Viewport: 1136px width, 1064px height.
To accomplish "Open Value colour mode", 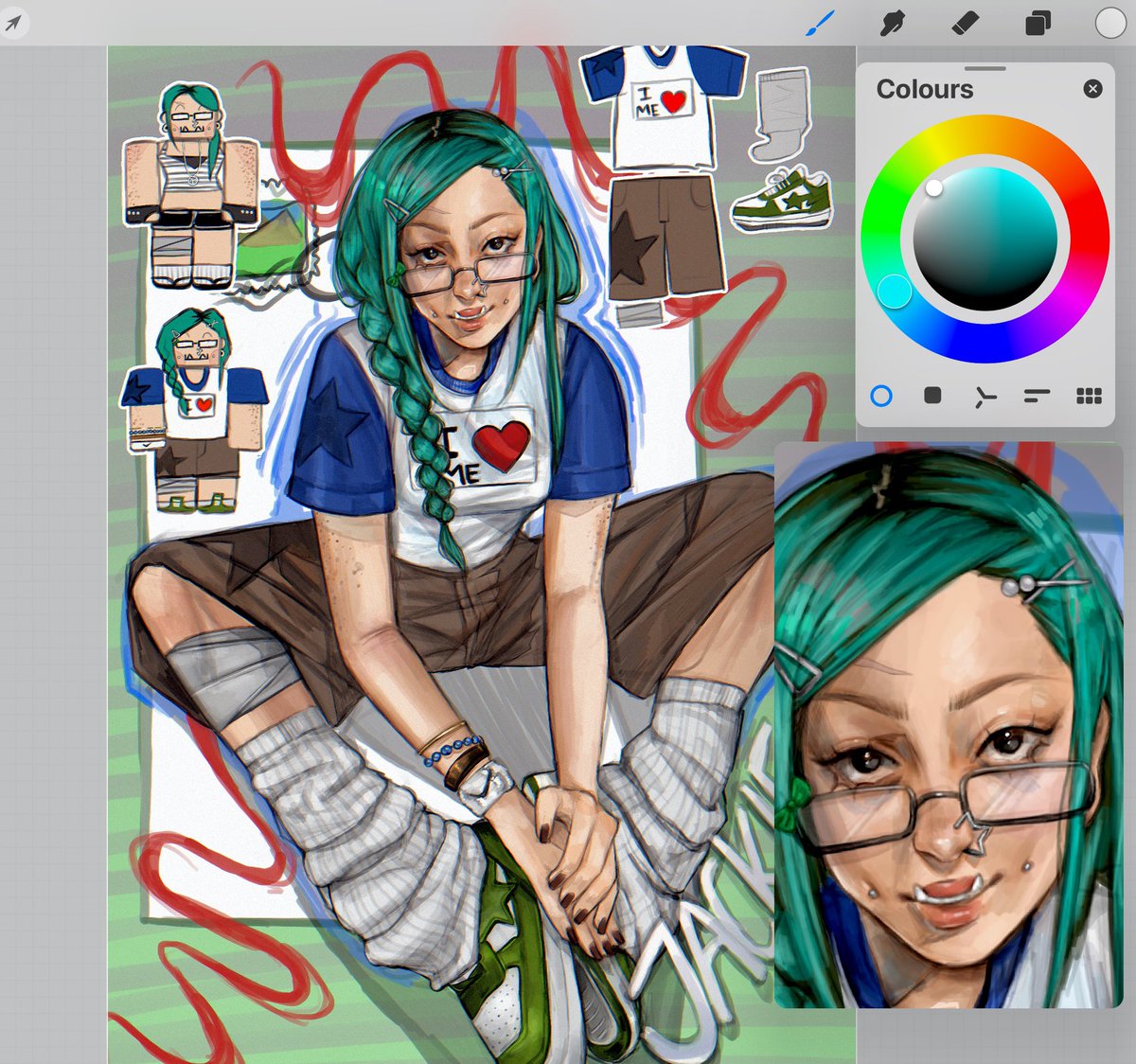I will (x=1038, y=397).
